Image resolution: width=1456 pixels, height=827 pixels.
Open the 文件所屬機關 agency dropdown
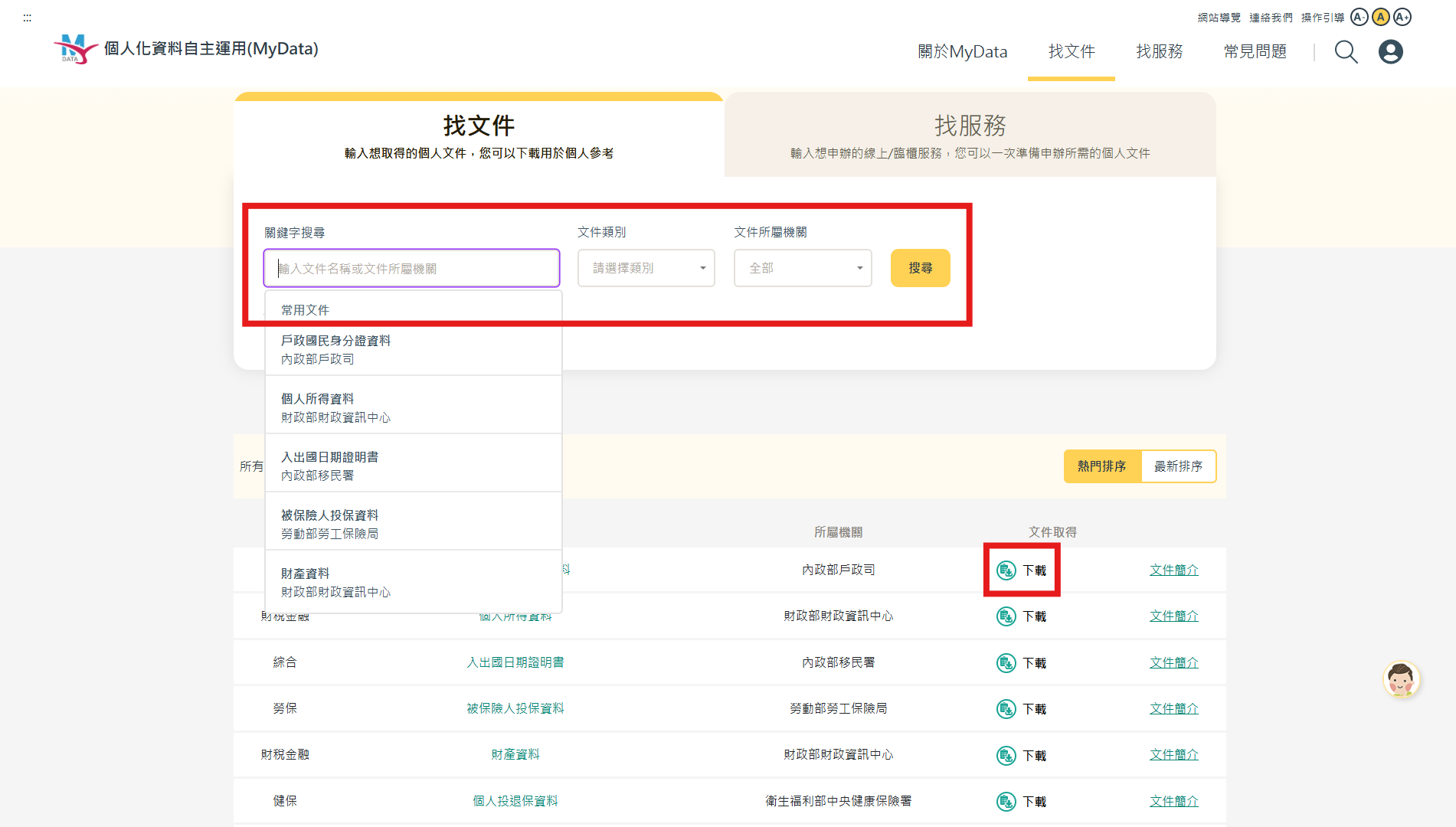pyautogui.click(x=803, y=268)
